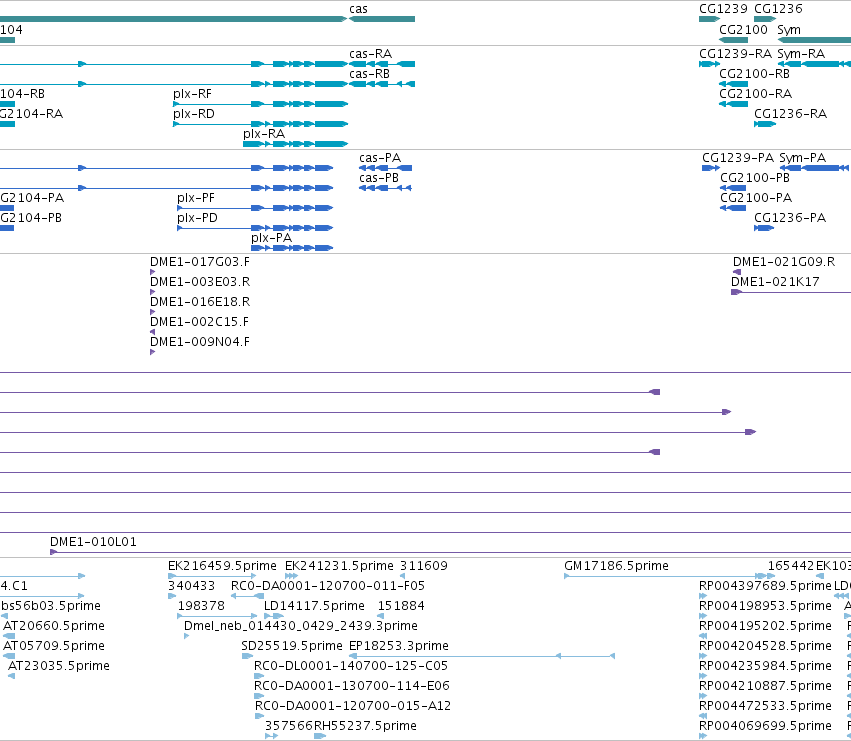Click the CG1236-RA transcript label
The image size is (851, 741).
coord(791,114)
